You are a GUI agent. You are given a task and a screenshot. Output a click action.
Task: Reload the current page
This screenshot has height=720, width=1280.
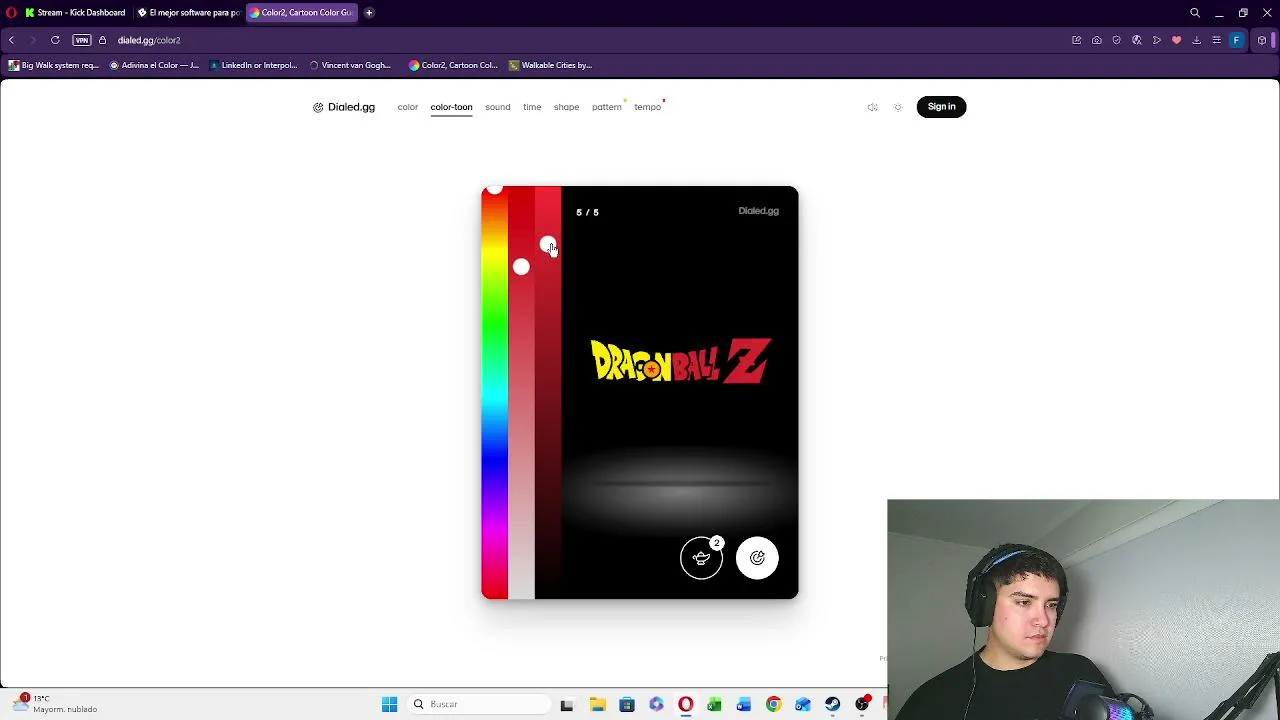(55, 40)
